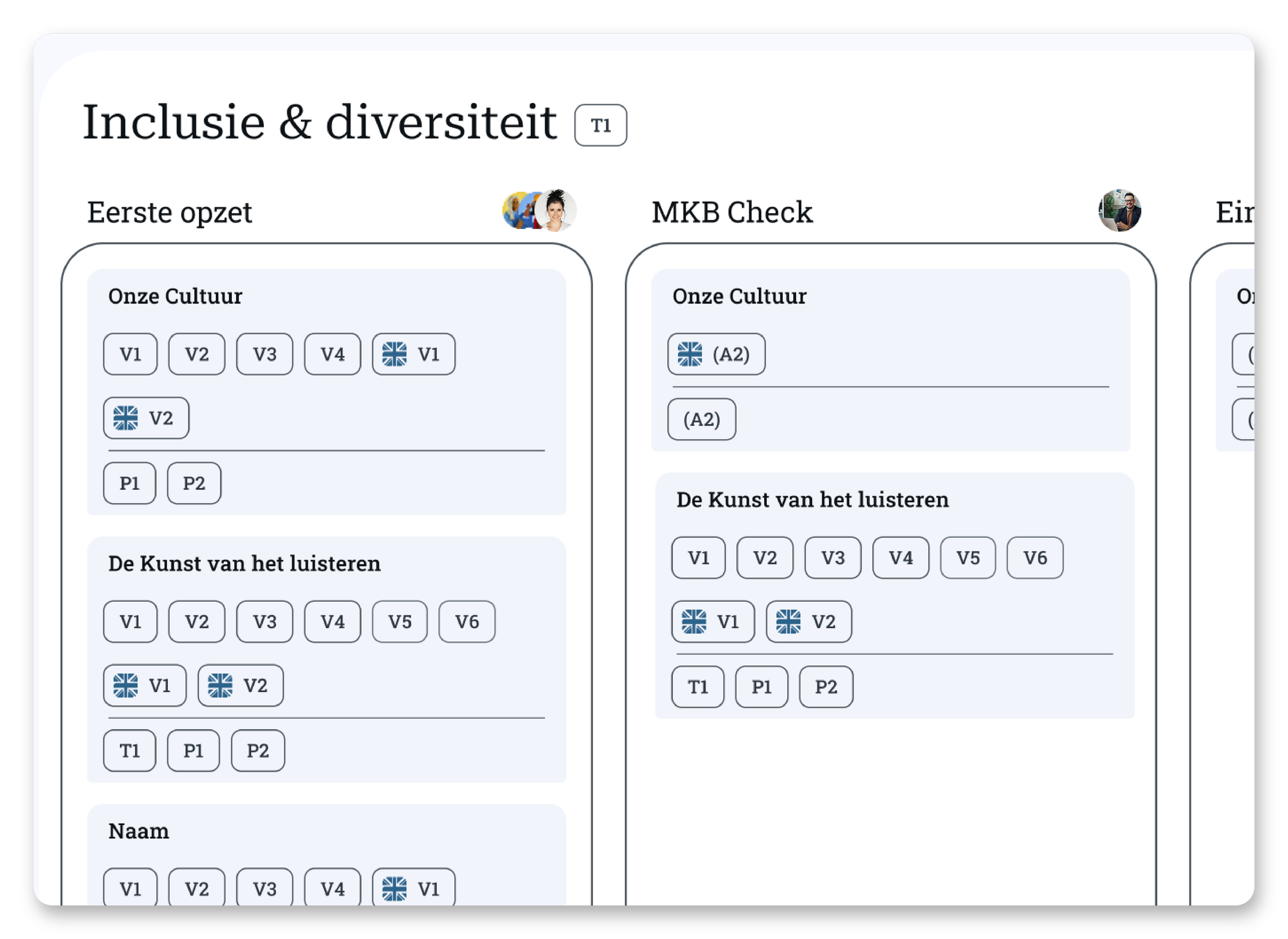Open English V2 in Eerste opzet Onze Cultuur

[146, 418]
